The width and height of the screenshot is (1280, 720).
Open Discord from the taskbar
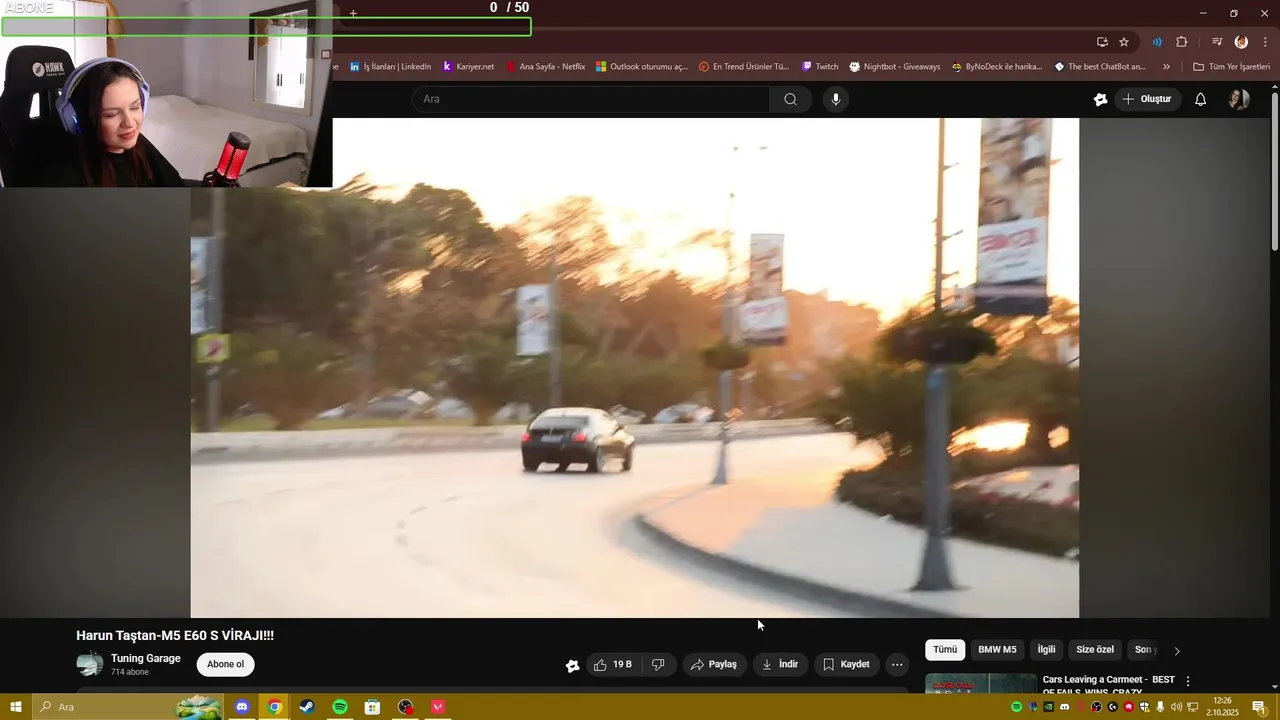coord(241,707)
